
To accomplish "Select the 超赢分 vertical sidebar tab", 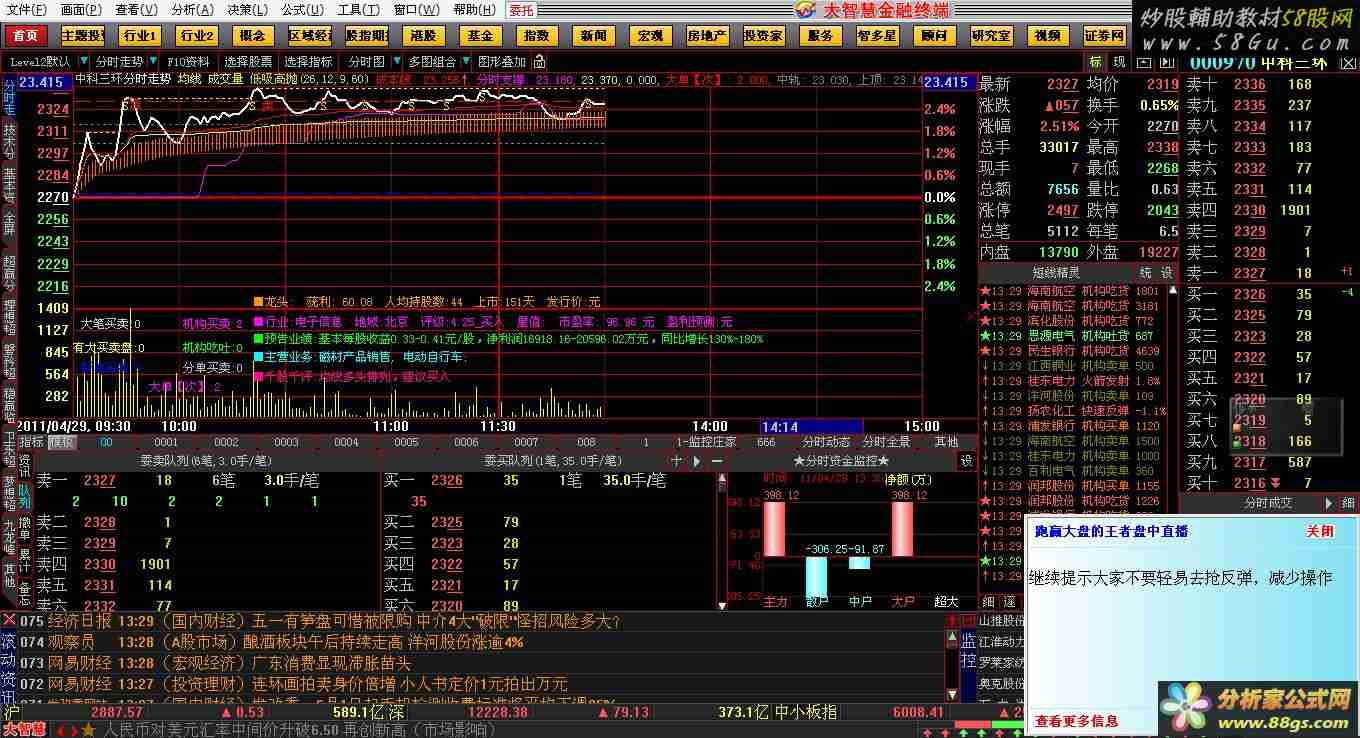I will (9, 274).
